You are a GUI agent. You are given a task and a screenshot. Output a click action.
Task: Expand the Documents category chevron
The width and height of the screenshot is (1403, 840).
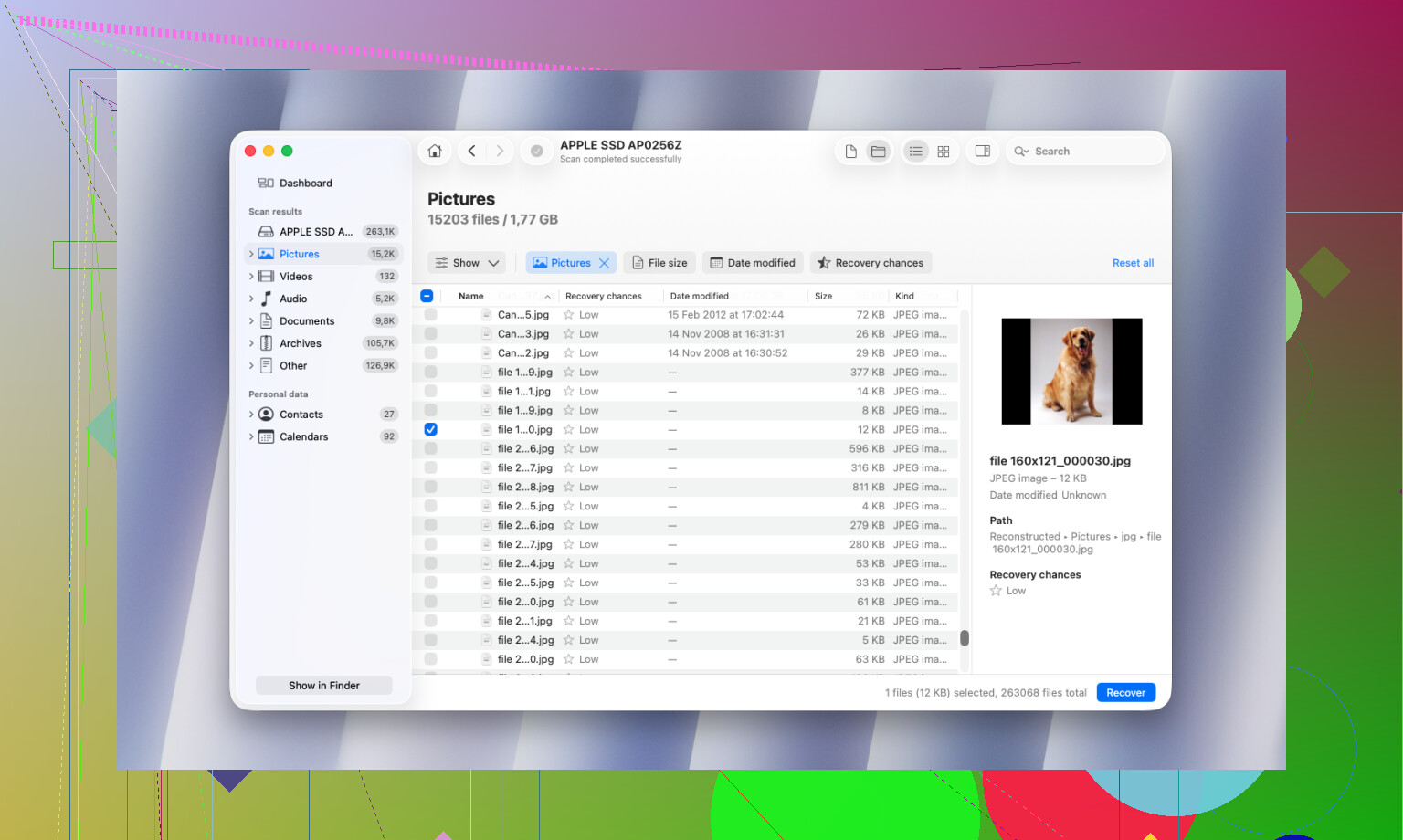click(x=251, y=321)
